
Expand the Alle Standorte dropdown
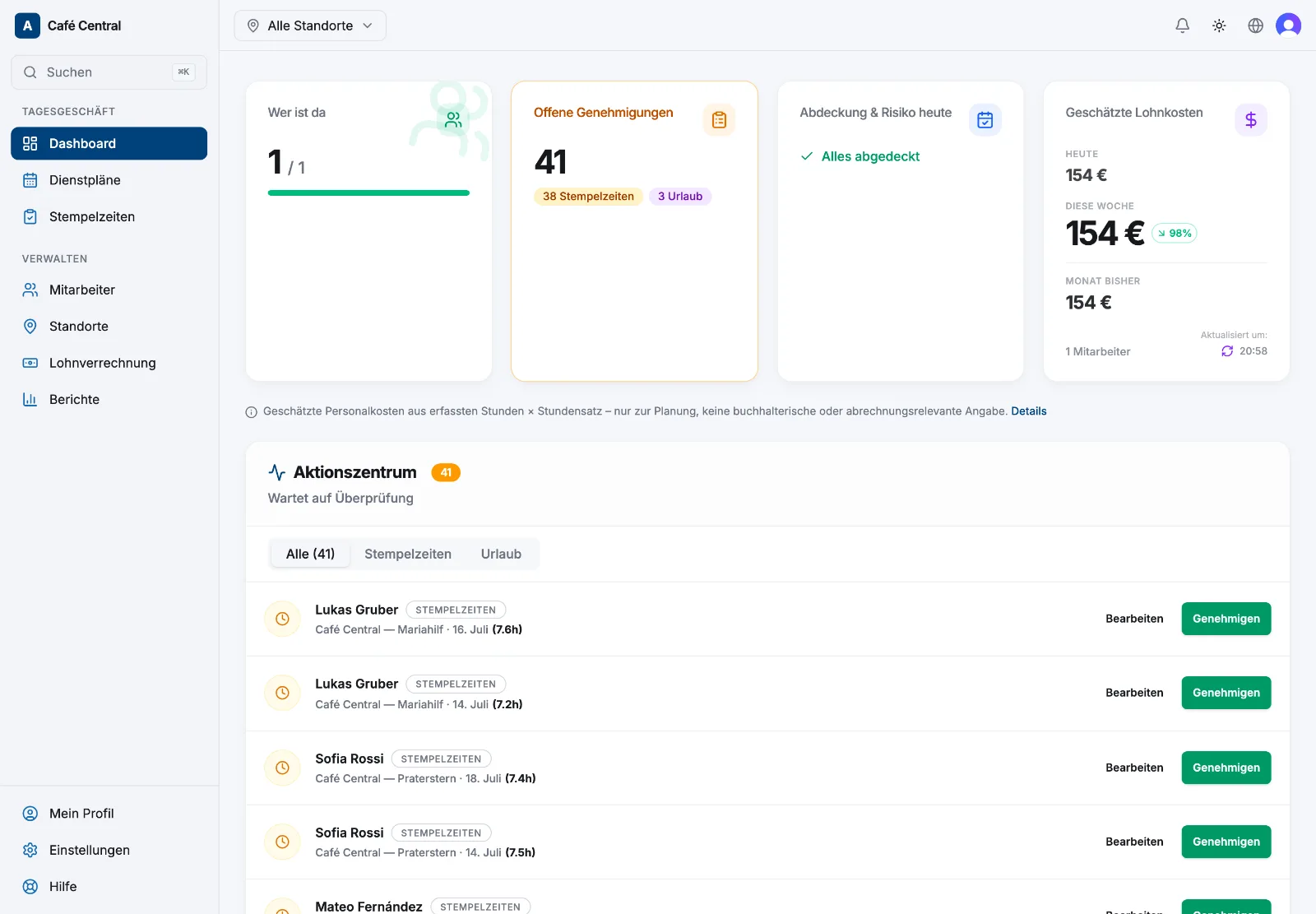click(x=310, y=26)
